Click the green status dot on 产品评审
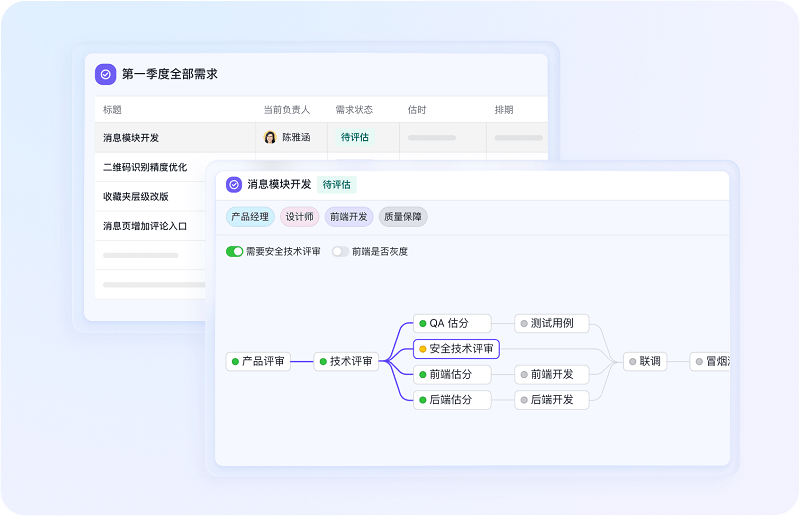The width and height of the screenshot is (800, 516). tap(234, 361)
